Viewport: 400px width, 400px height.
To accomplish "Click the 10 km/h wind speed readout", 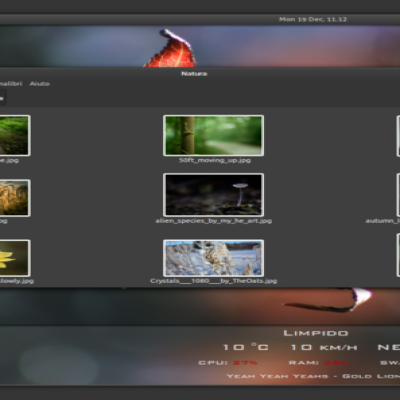I will [x=324, y=348].
